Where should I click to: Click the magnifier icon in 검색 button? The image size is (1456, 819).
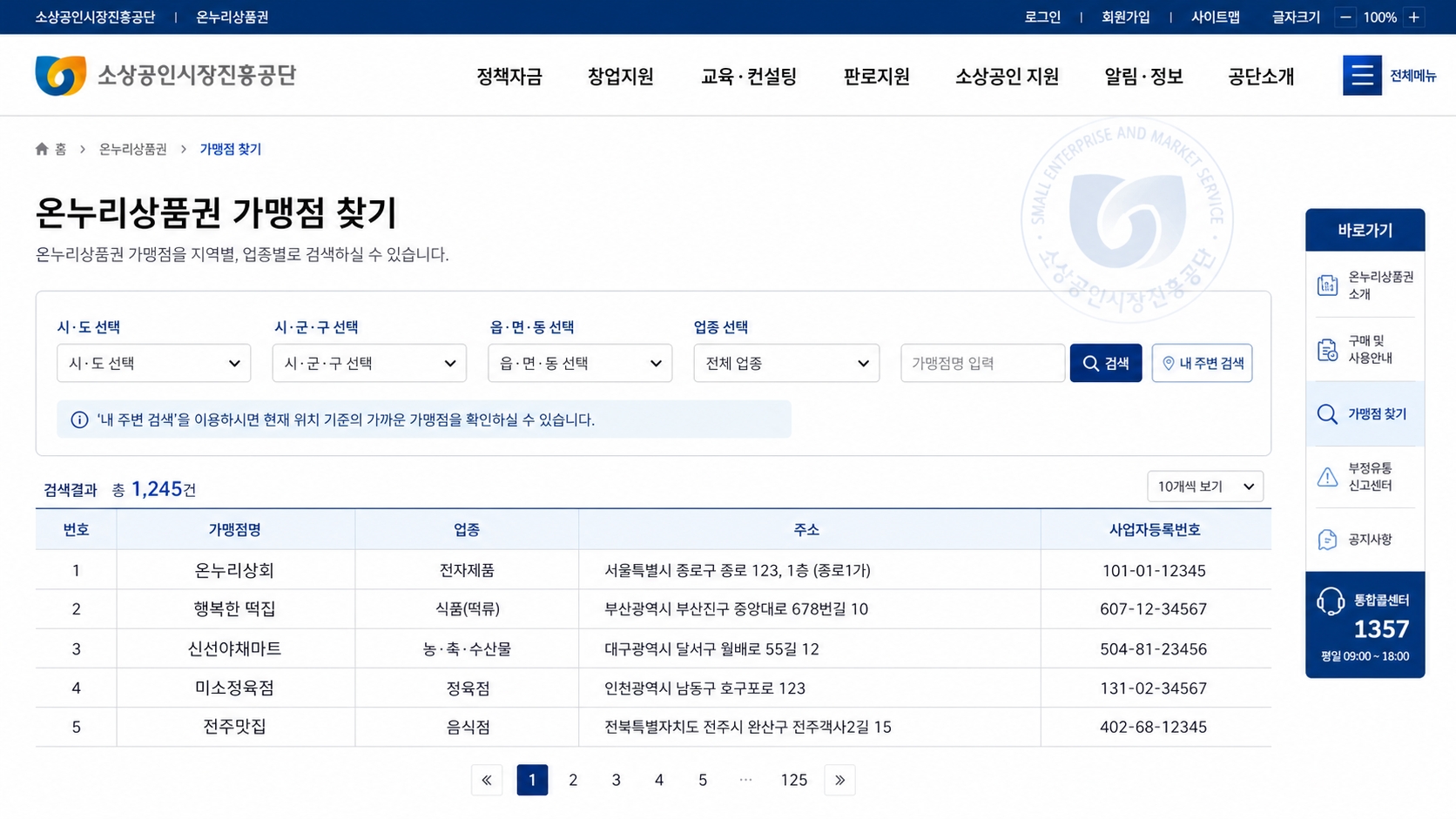pos(1090,364)
